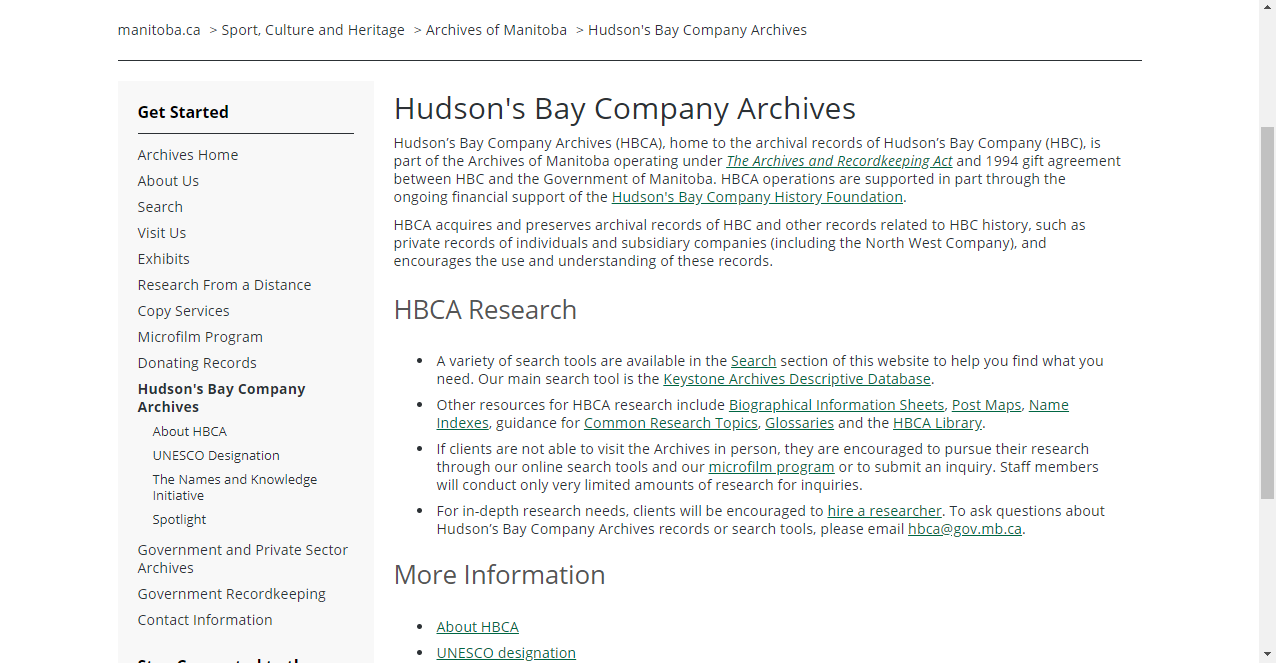Open Donating Records sidebar link
This screenshot has width=1276, height=663.
[197, 363]
